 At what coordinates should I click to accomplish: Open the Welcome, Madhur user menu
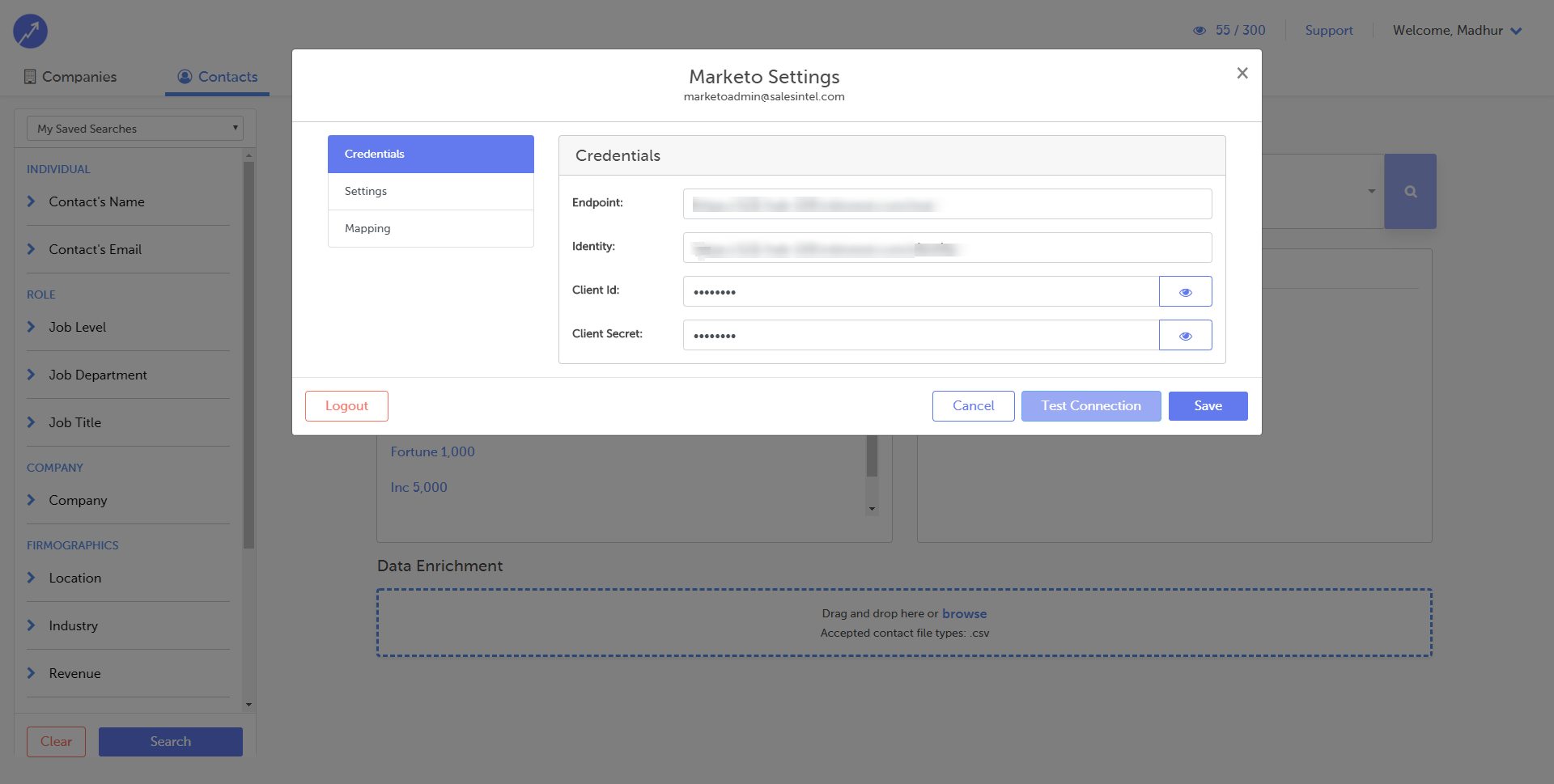1457,31
